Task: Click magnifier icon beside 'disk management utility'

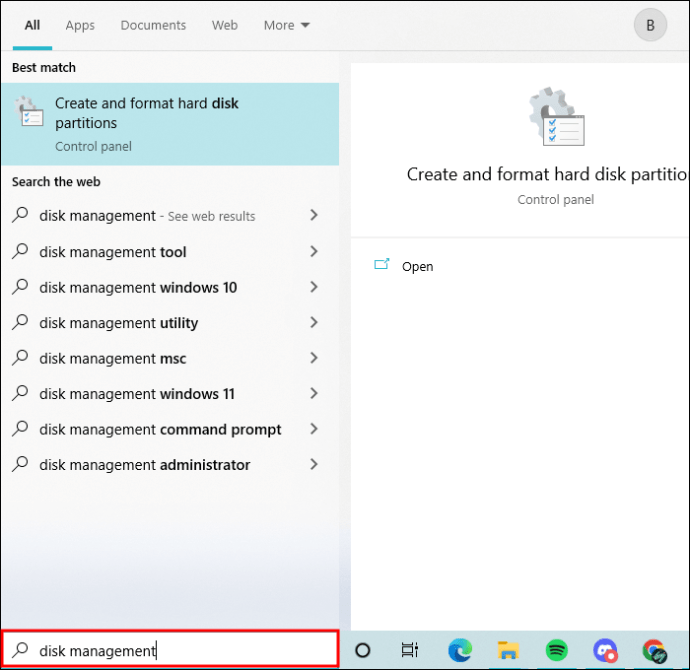Action: point(20,322)
